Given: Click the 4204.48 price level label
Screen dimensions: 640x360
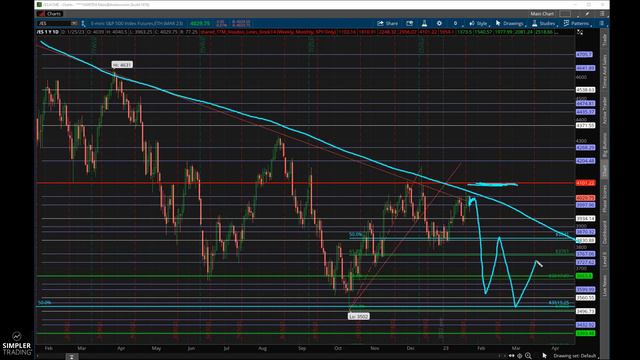Looking at the screenshot, I should tap(585, 161).
